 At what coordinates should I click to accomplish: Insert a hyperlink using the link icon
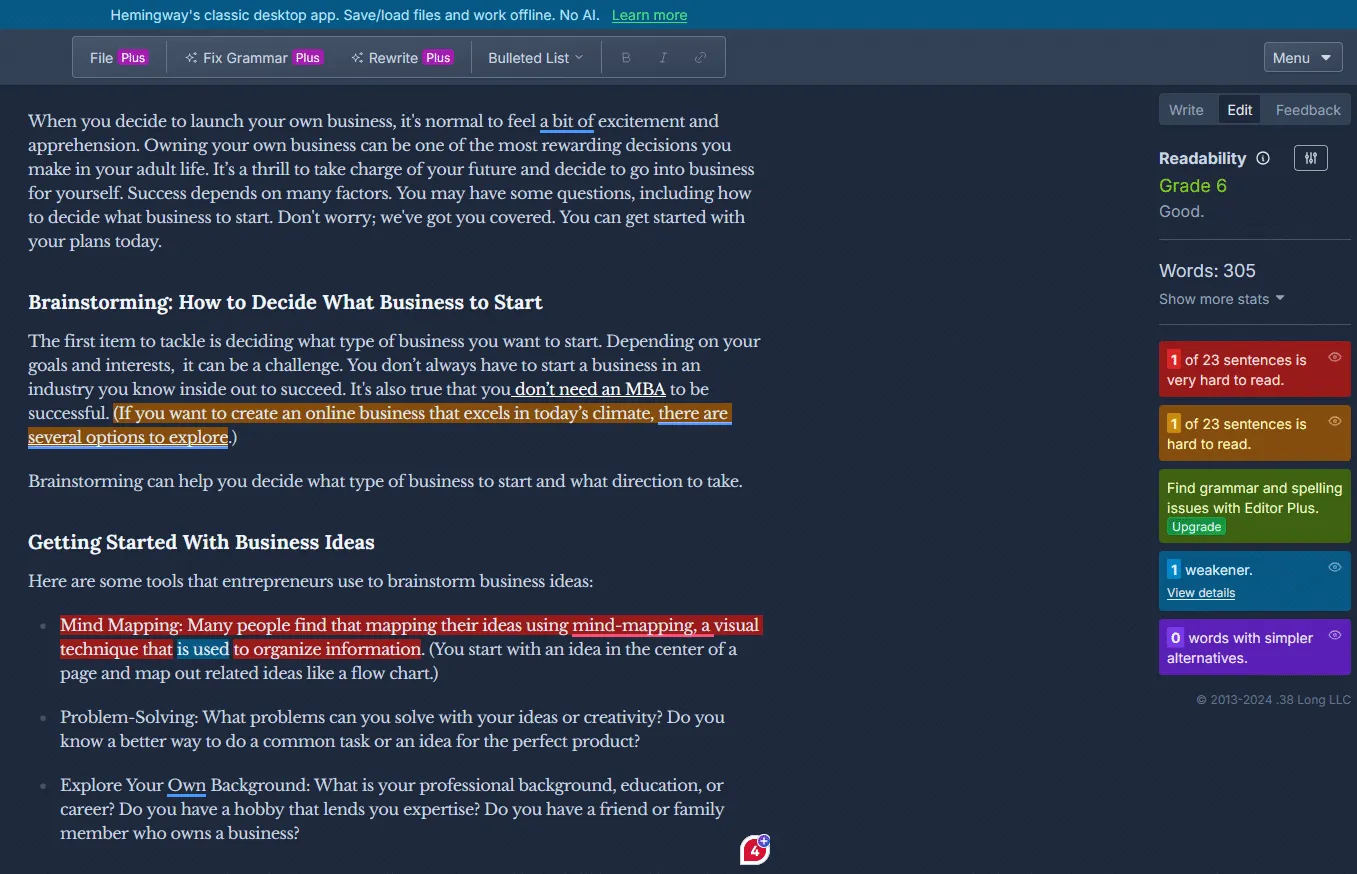700,57
